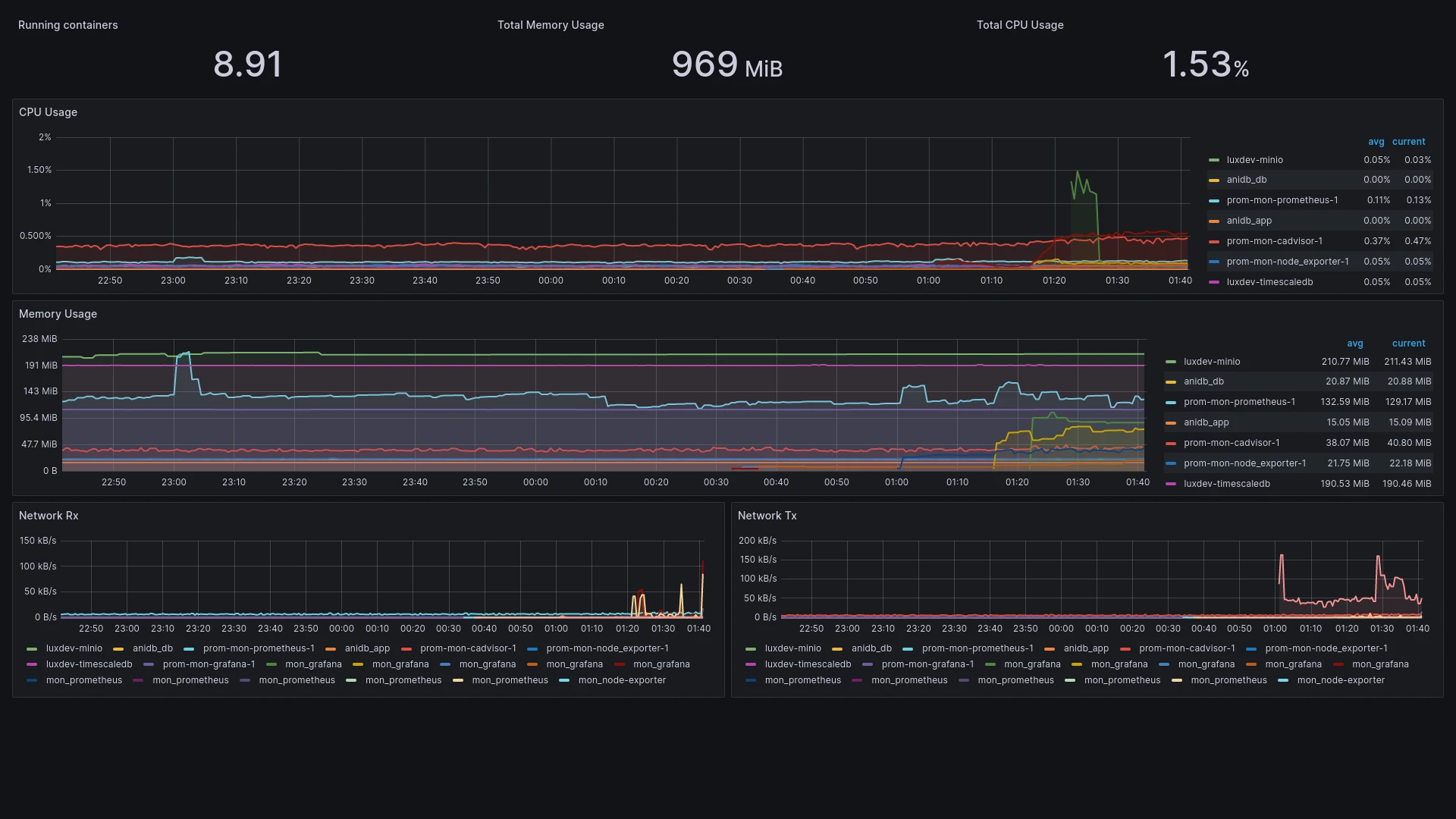Toggle anidb_db series in Memory Usage legend
The width and height of the screenshot is (1456, 819).
pyautogui.click(x=1203, y=381)
